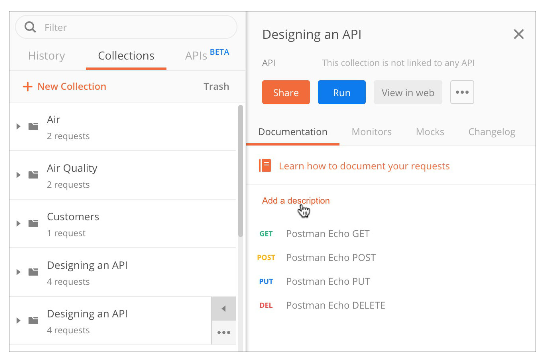Collapse details panel with the left arrow
Viewport: 542px width, 360px height.
click(x=224, y=308)
